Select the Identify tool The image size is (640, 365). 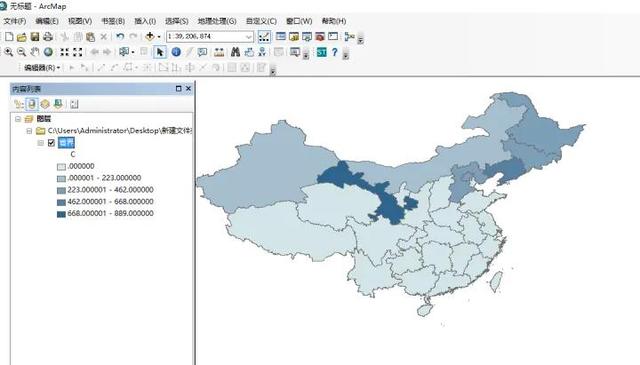(x=176, y=52)
